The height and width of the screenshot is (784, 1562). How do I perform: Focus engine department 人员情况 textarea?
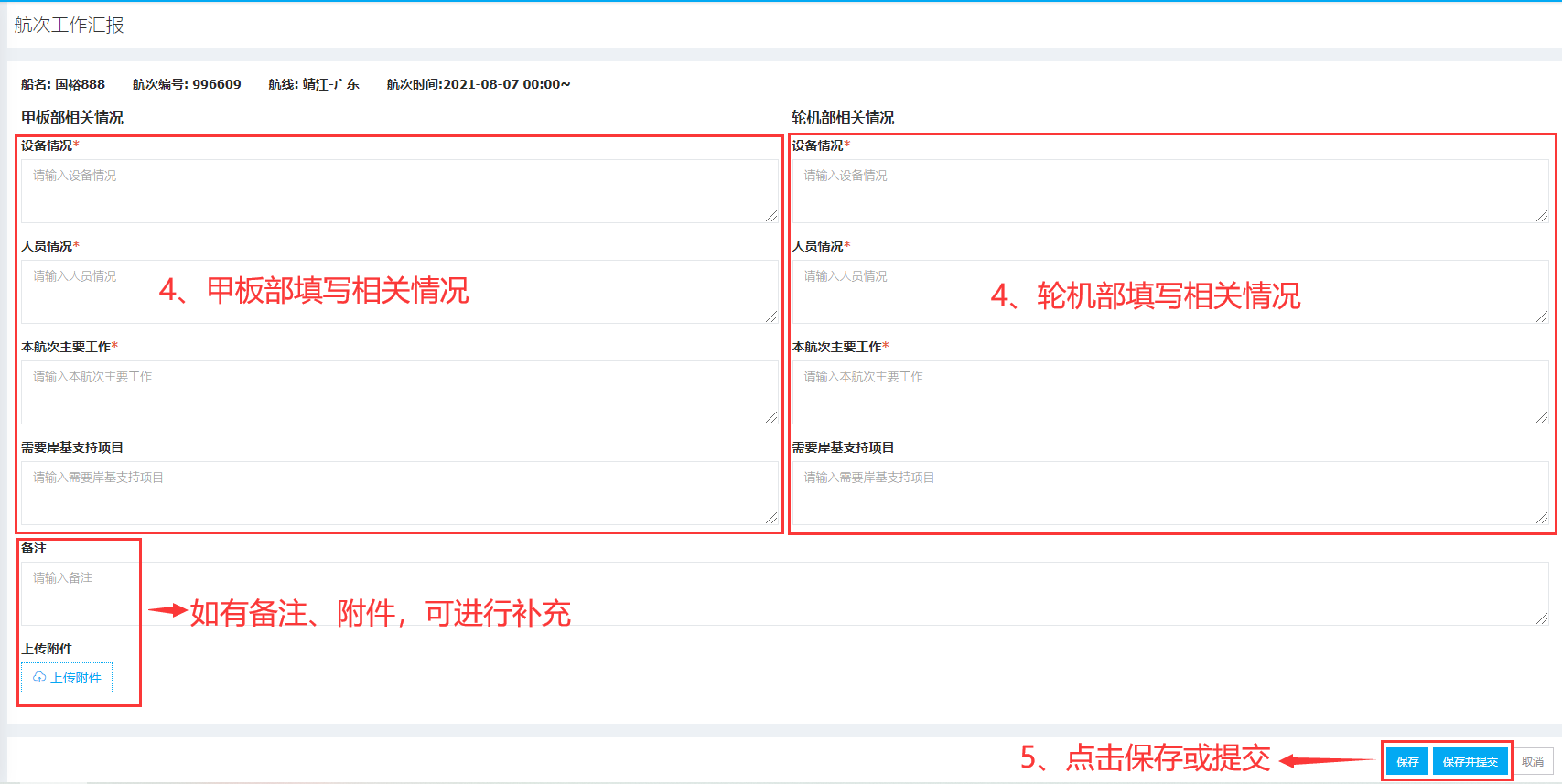1170,292
